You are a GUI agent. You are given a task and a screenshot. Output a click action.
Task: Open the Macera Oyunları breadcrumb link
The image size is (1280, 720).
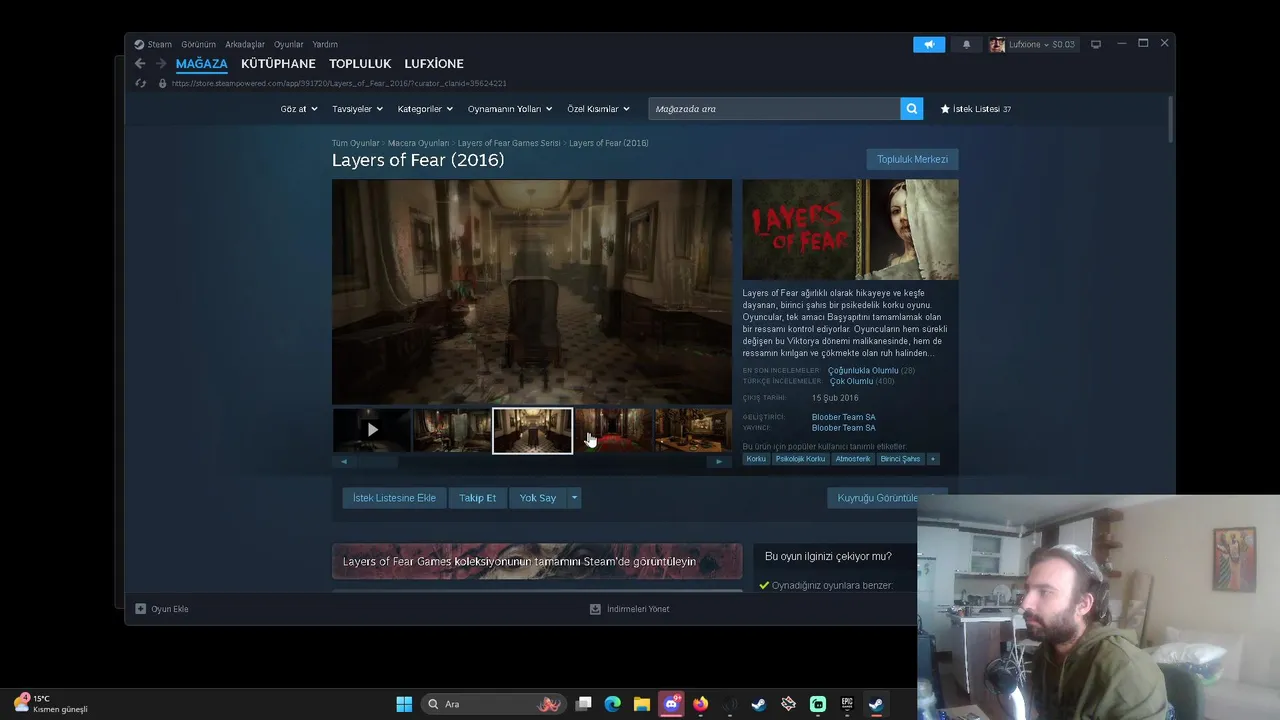click(418, 143)
